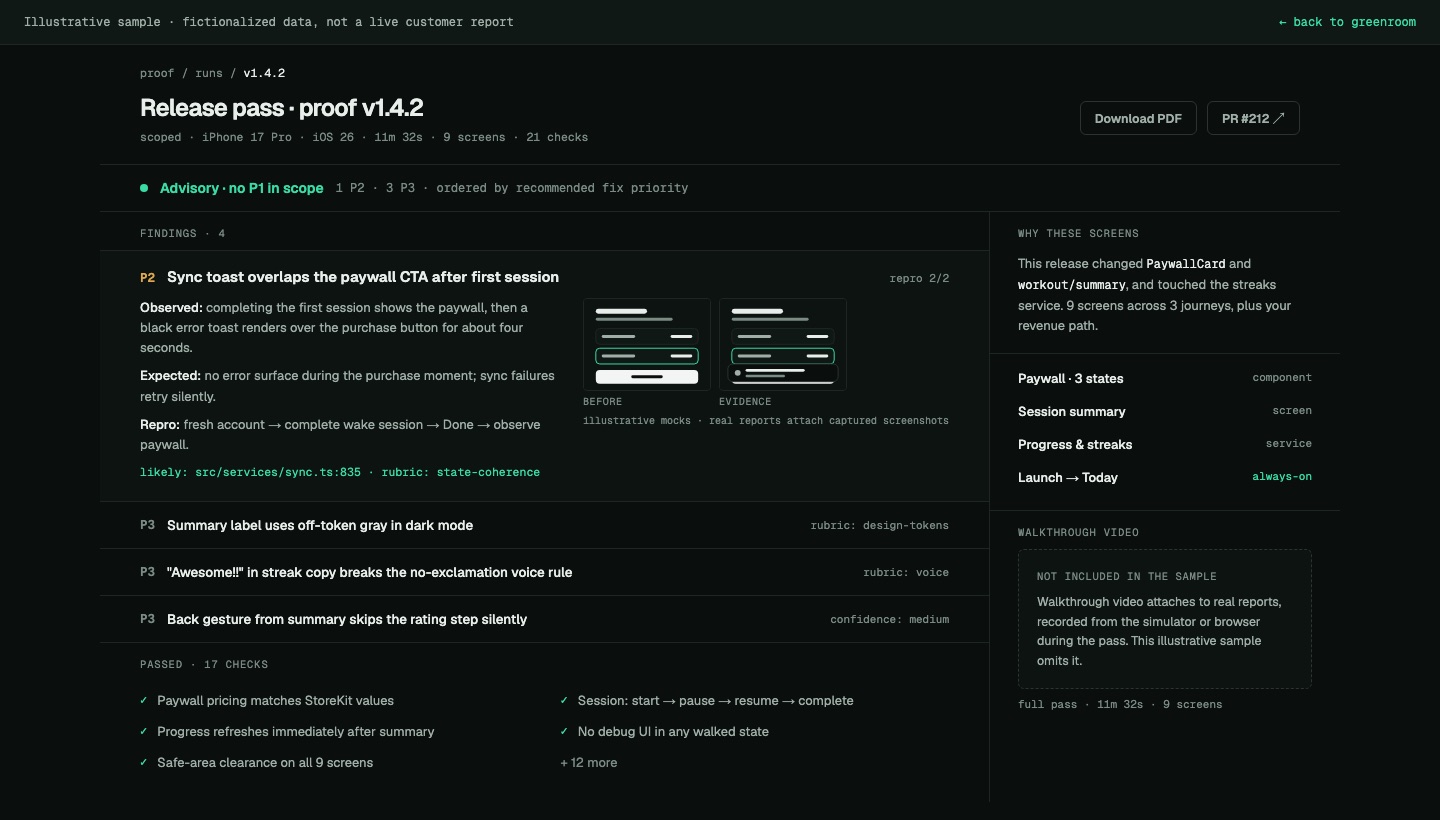Click the PaywallCard code reference
The width and height of the screenshot is (1440, 820).
1186,264
